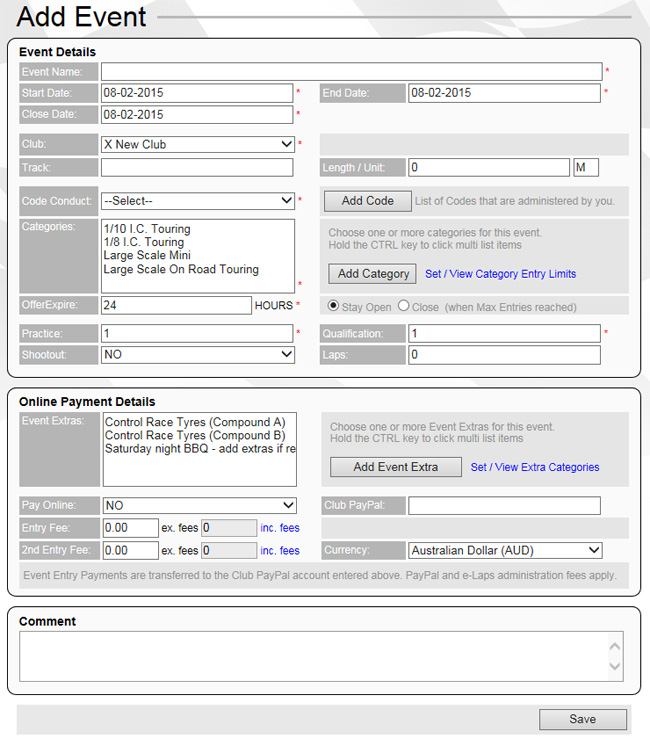
Task: Click the Comment scrollbar down arrow
Action: [x=615, y=667]
